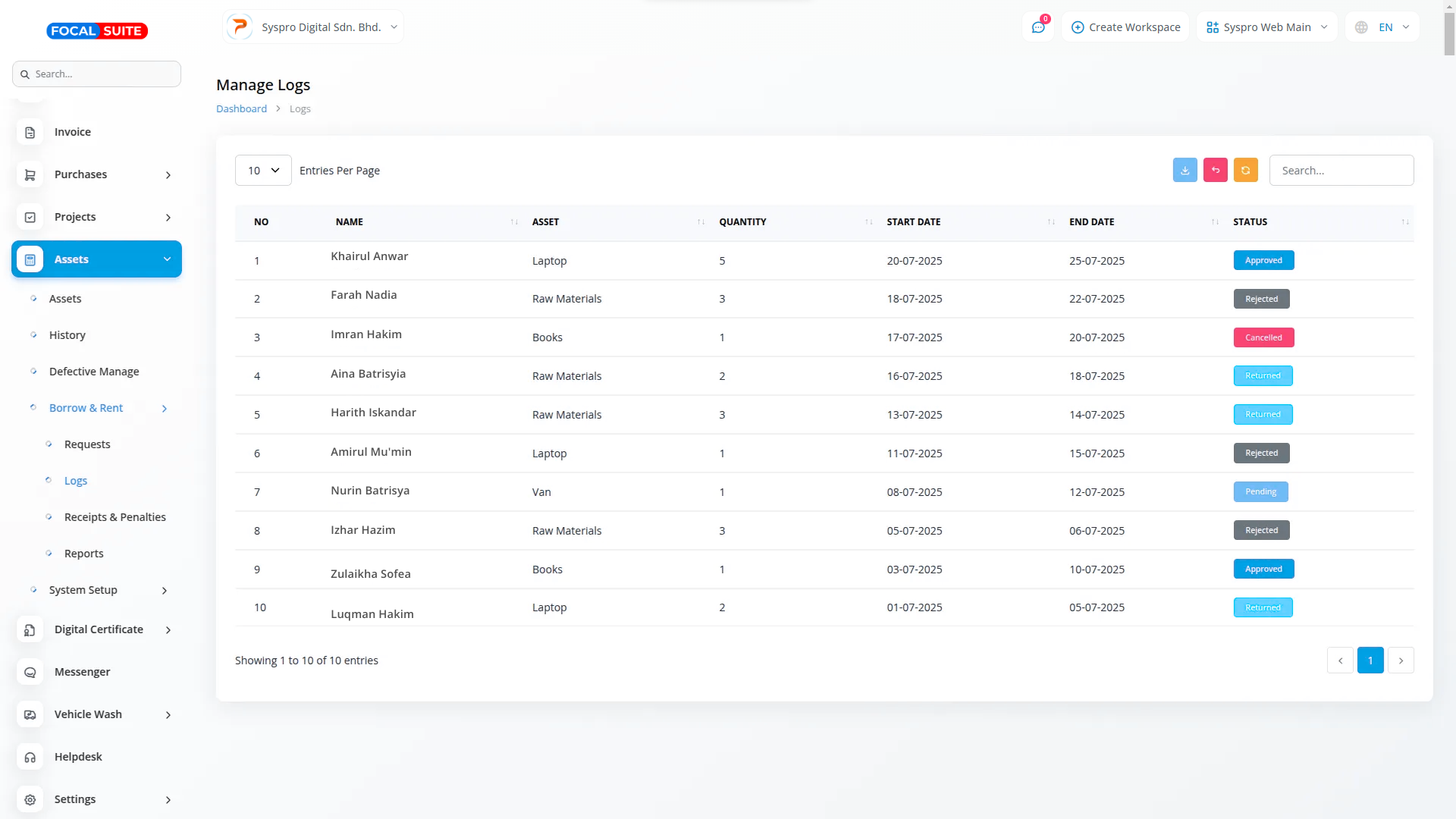Click the Invoice sidebar icon
The height and width of the screenshot is (819, 1456).
(30, 132)
